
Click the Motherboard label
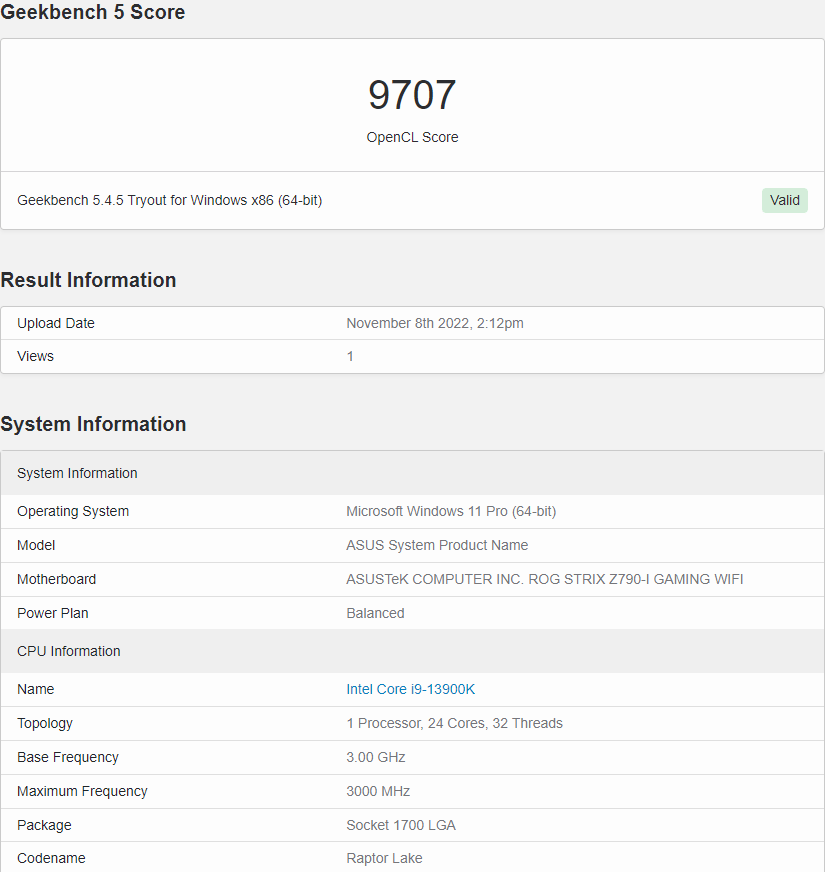57,579
